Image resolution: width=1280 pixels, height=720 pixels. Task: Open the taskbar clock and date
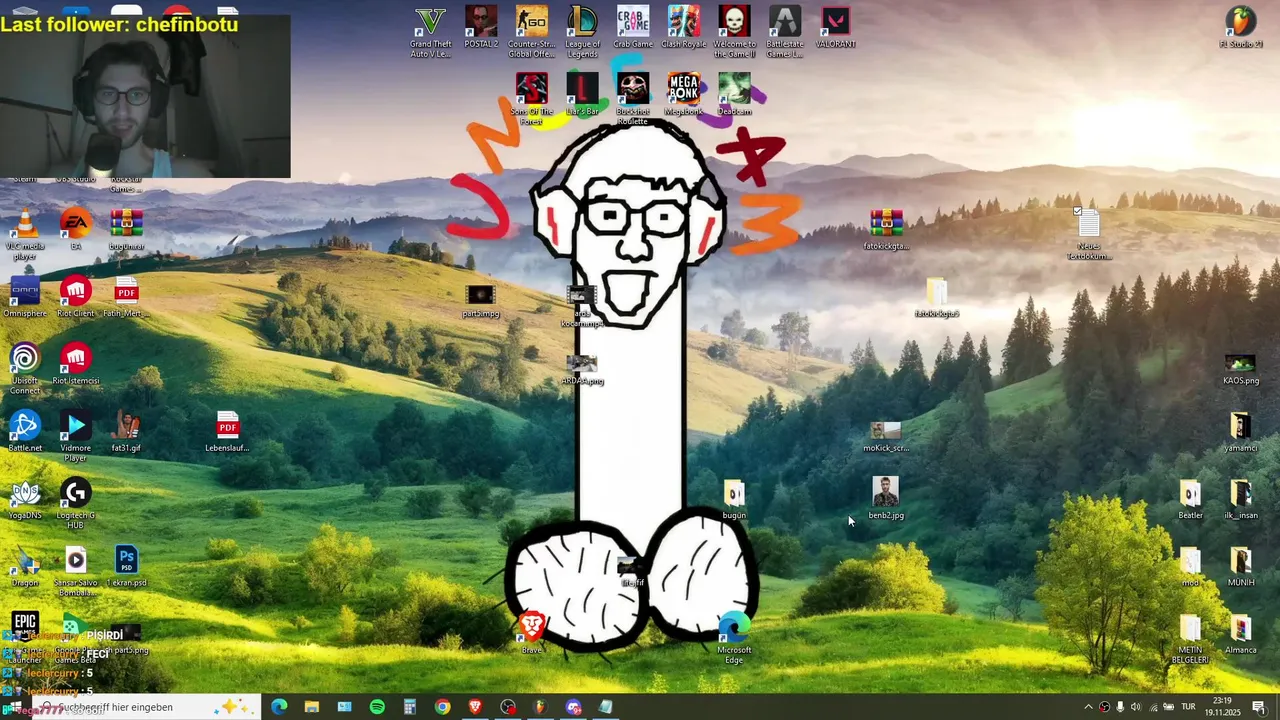coord(1223,707)
